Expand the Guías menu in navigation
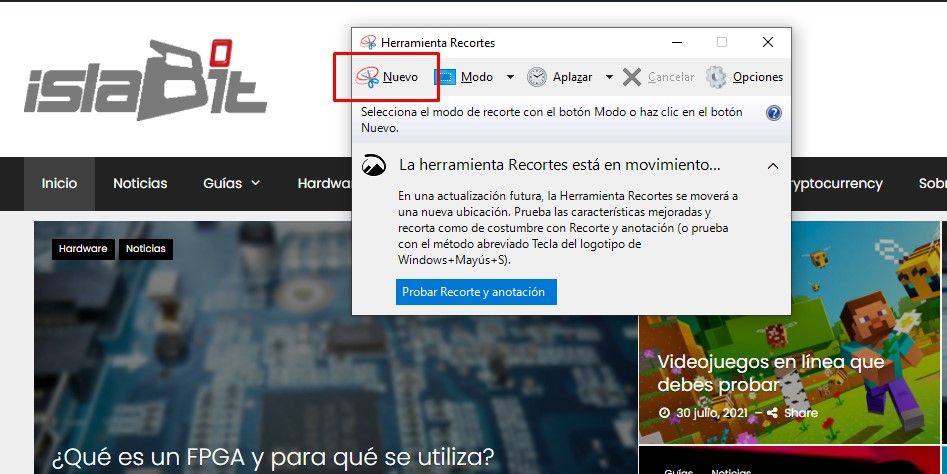This screenshot has width=947, height=474. (x=231, y=183)
